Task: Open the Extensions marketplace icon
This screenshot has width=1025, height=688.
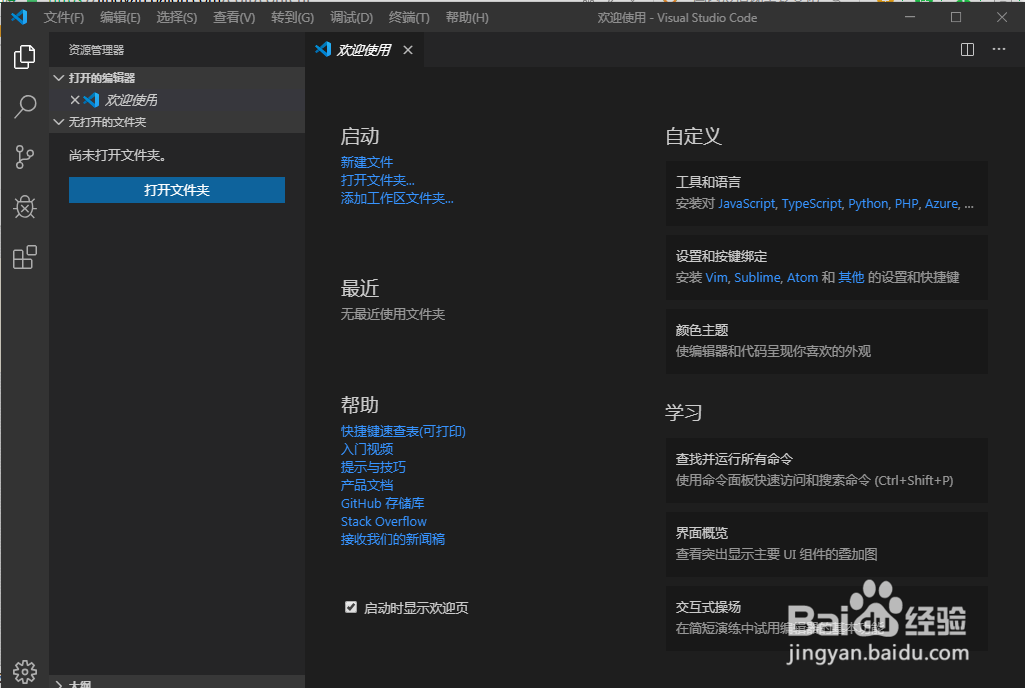Action: [x=24, y=257]
